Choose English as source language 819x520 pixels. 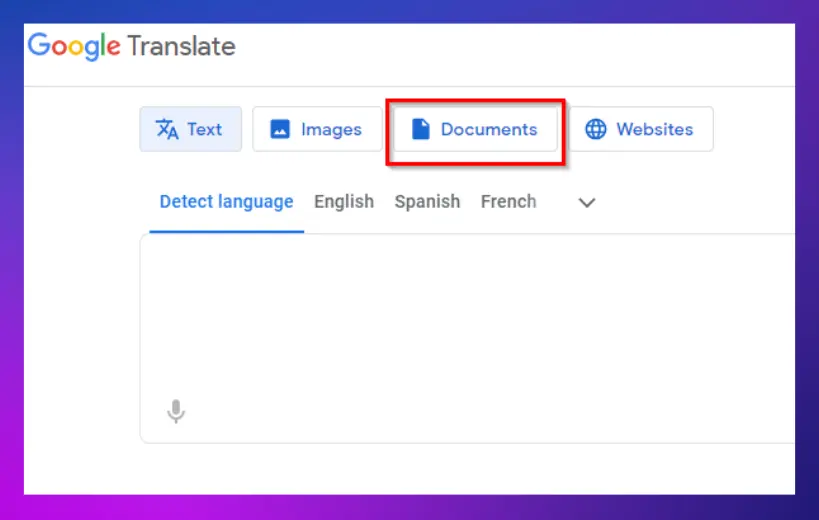(x=344, y=202)
